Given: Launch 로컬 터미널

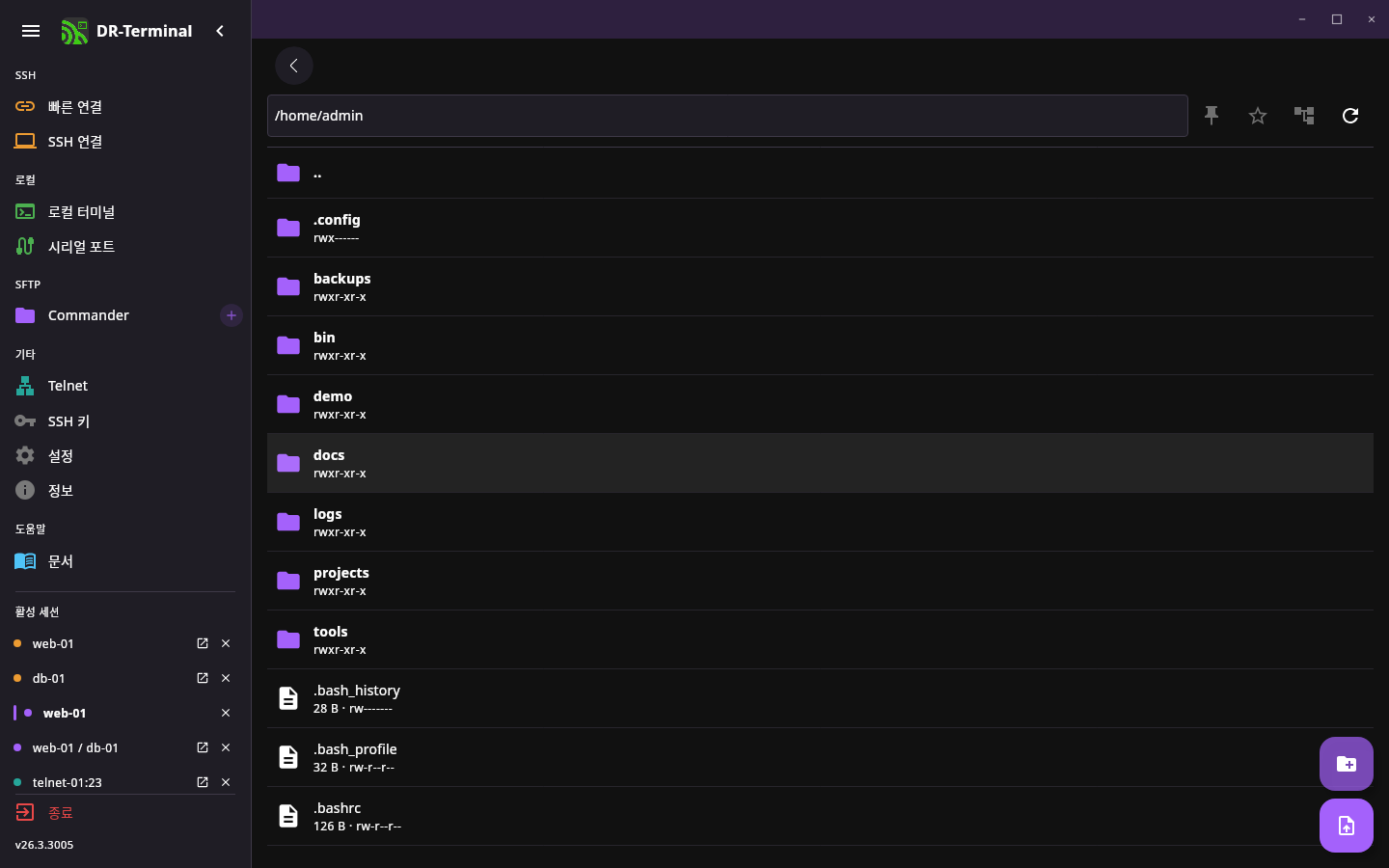Looking at the screenshot, I should click(125, 212).
